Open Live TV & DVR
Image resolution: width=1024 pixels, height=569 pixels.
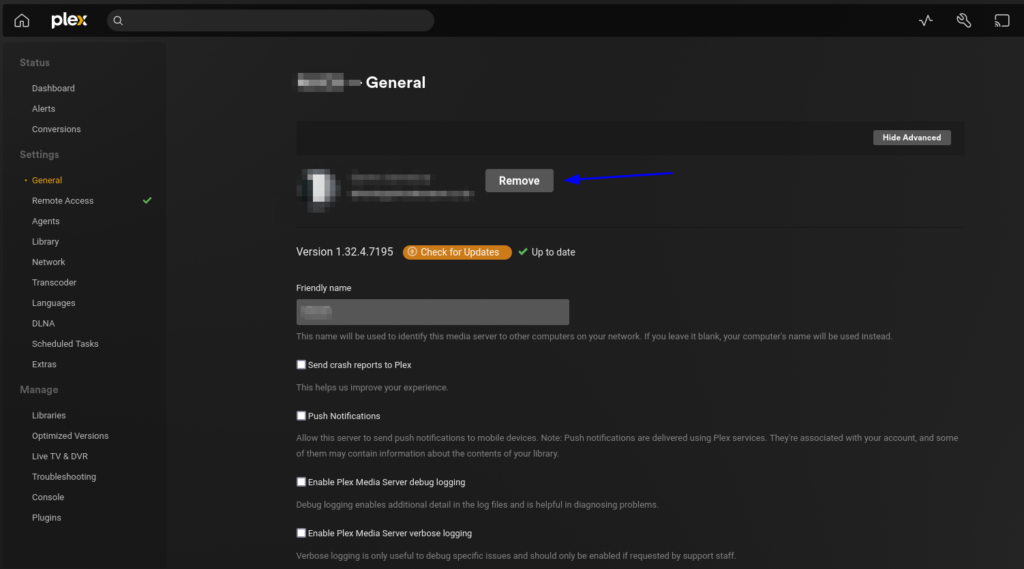click(60, 456)
